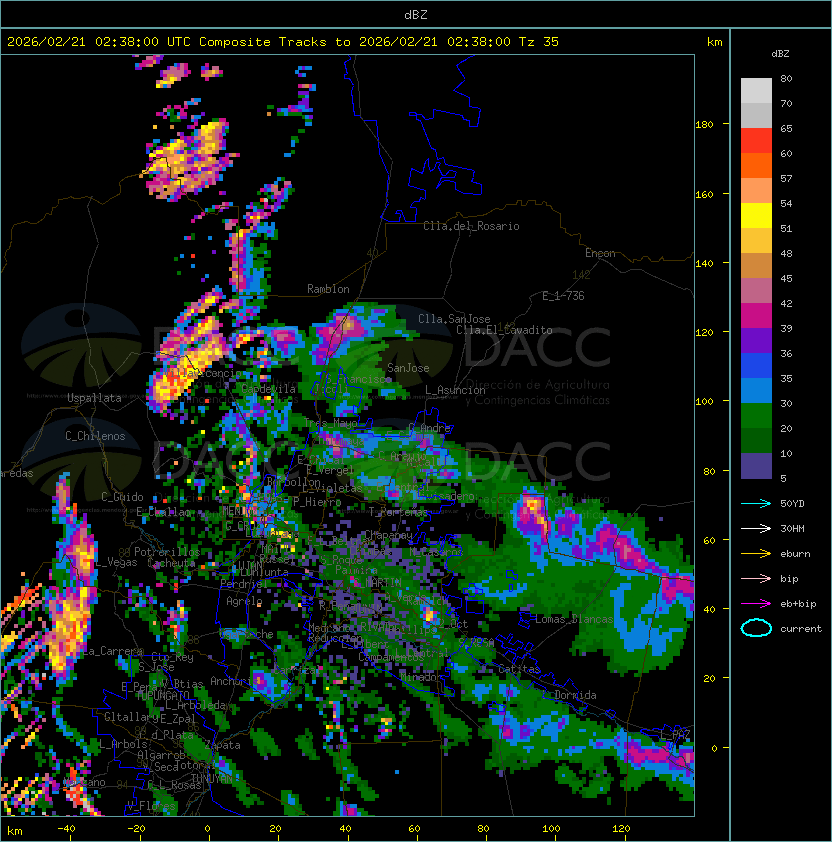Click the 'current' legend label
832x842 pixels.
pyautogui.click(x=801, y=629)
